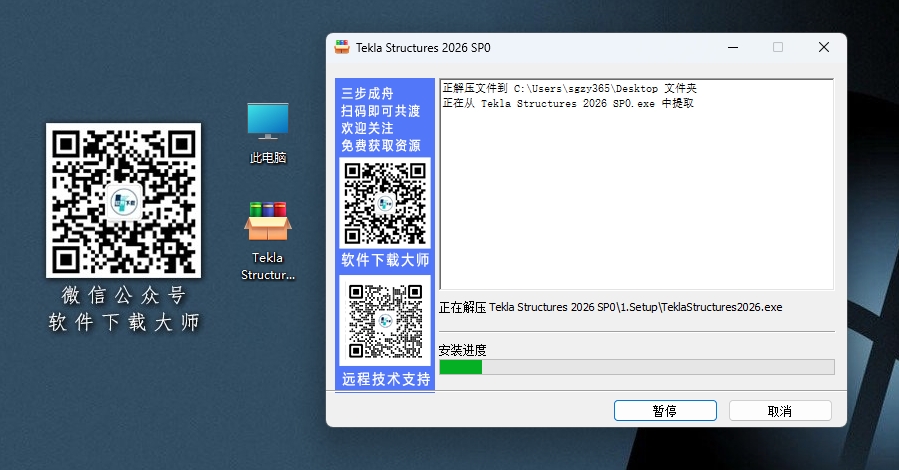899x470 pixels.
Task: Click the 免费获取资源 banner text
Action: (x=381, y=146)
